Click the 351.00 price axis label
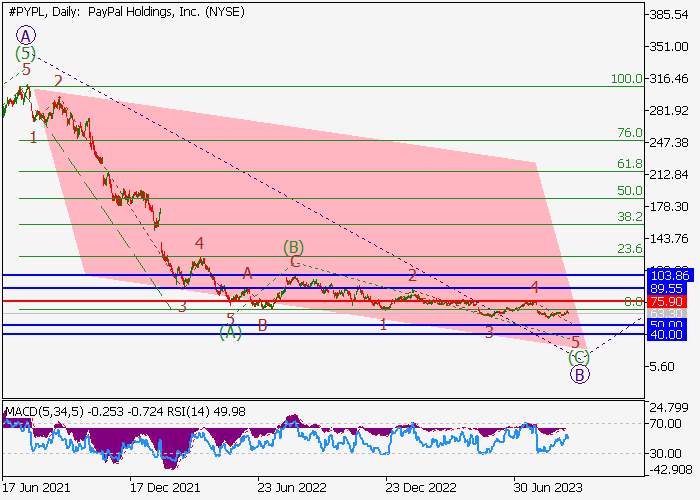This screenshot has height=500, width=700. (x=669, y=47)
